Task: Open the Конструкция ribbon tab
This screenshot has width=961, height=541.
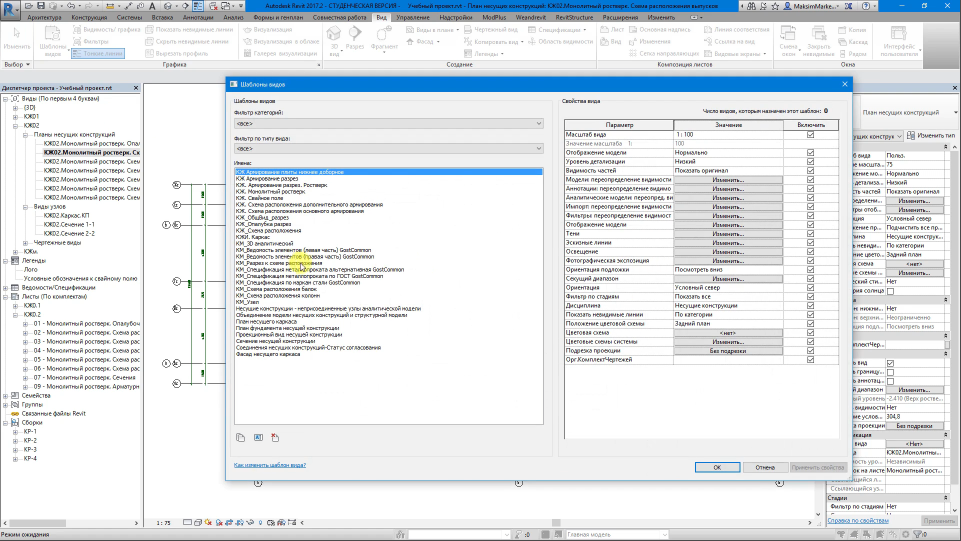Action: click(89, 17)
